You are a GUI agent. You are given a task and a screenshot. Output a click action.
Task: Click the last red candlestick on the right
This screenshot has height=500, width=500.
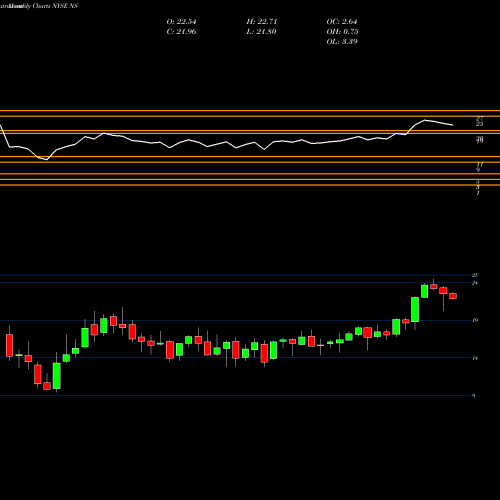(x=453, y=296)
